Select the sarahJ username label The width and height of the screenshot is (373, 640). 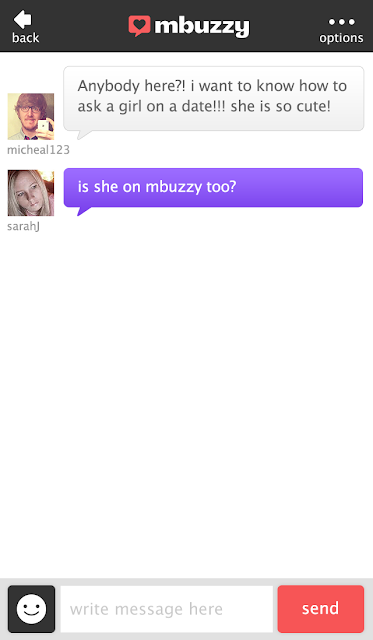(23, 227)
